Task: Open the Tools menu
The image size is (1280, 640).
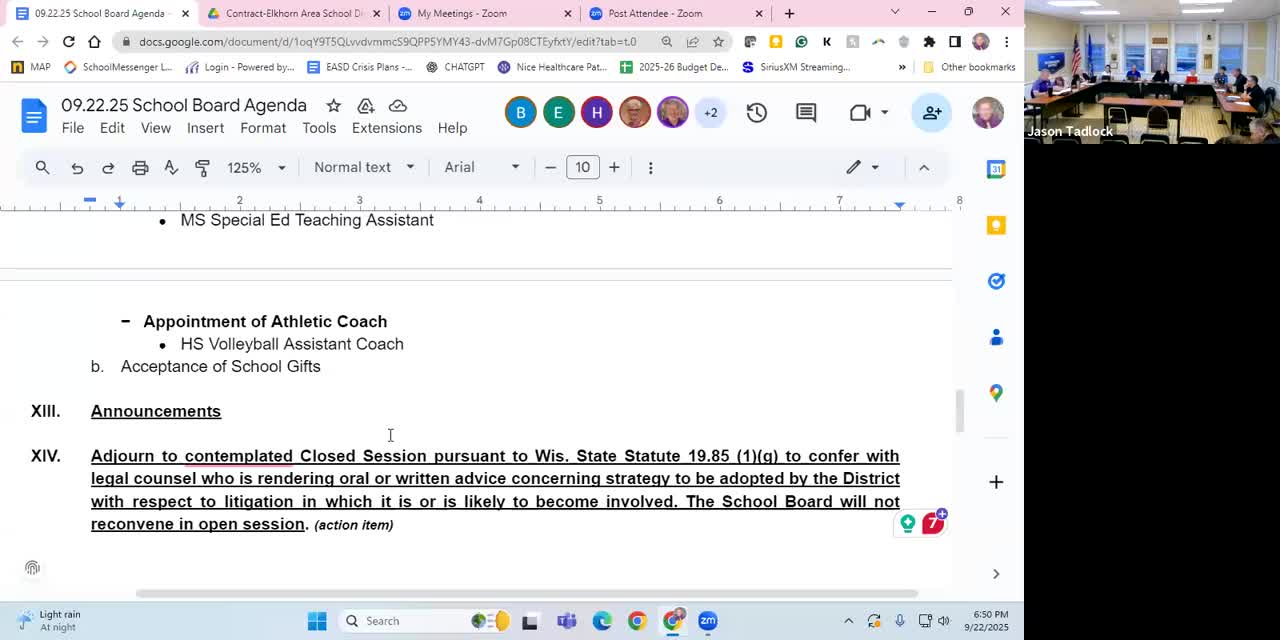Action: 319,128
